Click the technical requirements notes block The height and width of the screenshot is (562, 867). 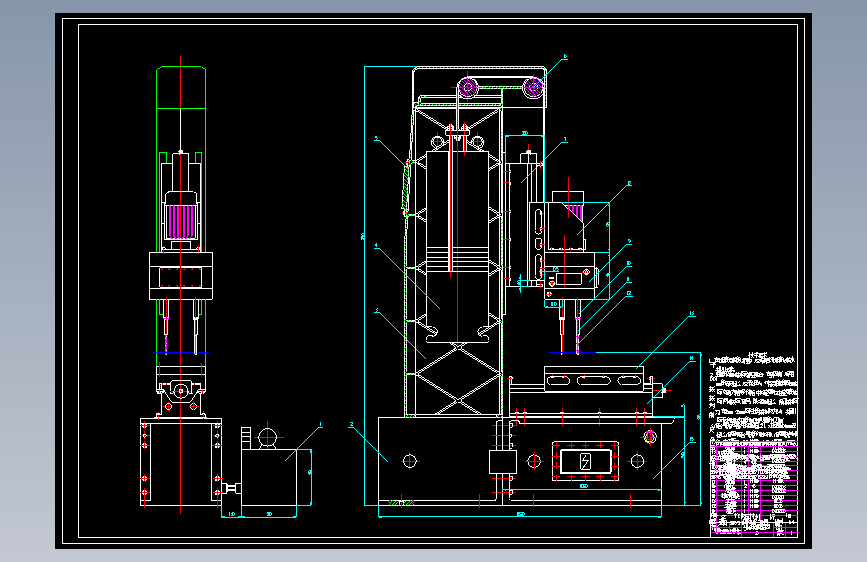point(754,394)
